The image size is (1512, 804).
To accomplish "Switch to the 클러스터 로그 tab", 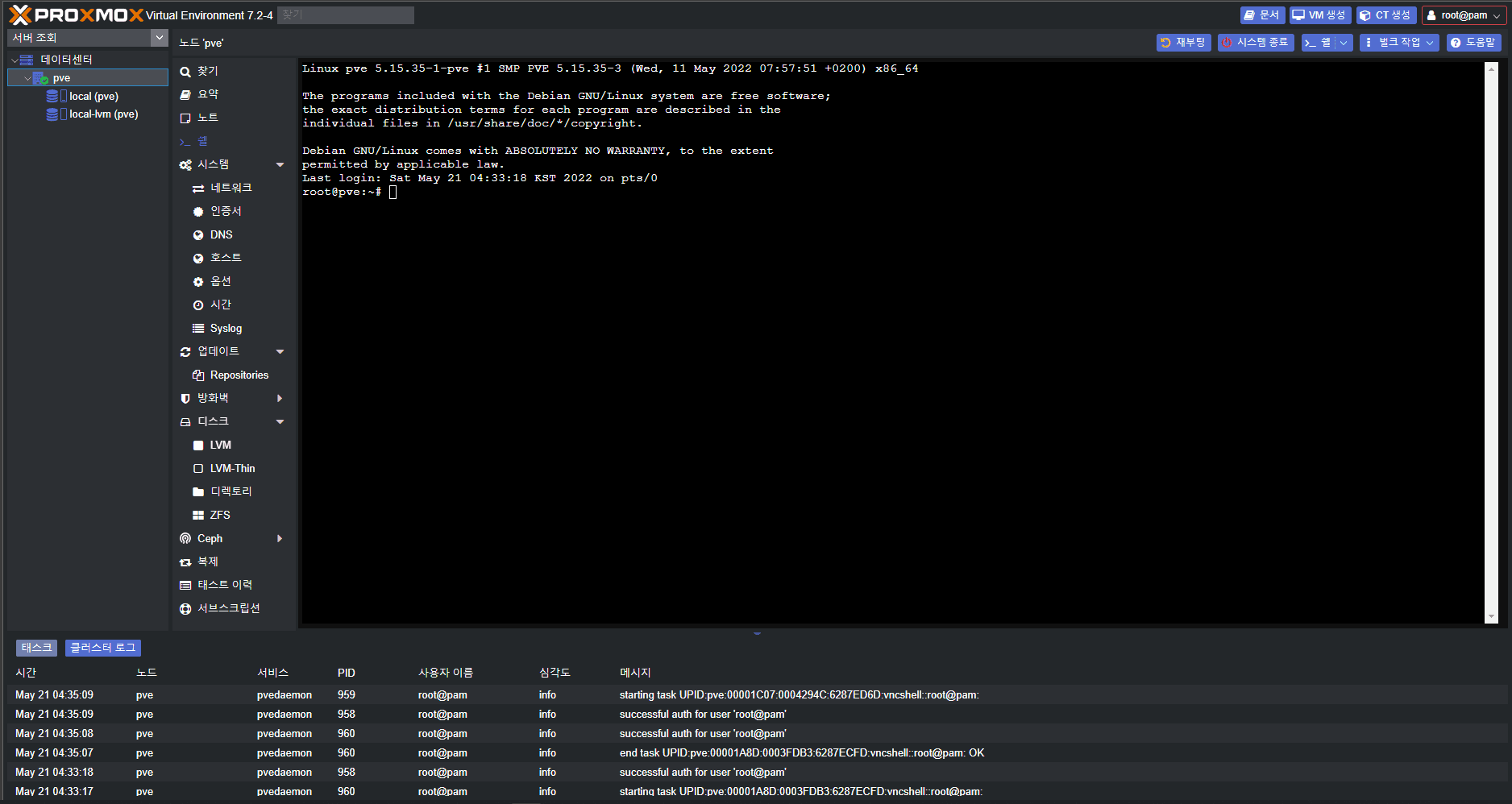I will click(102, 648).
